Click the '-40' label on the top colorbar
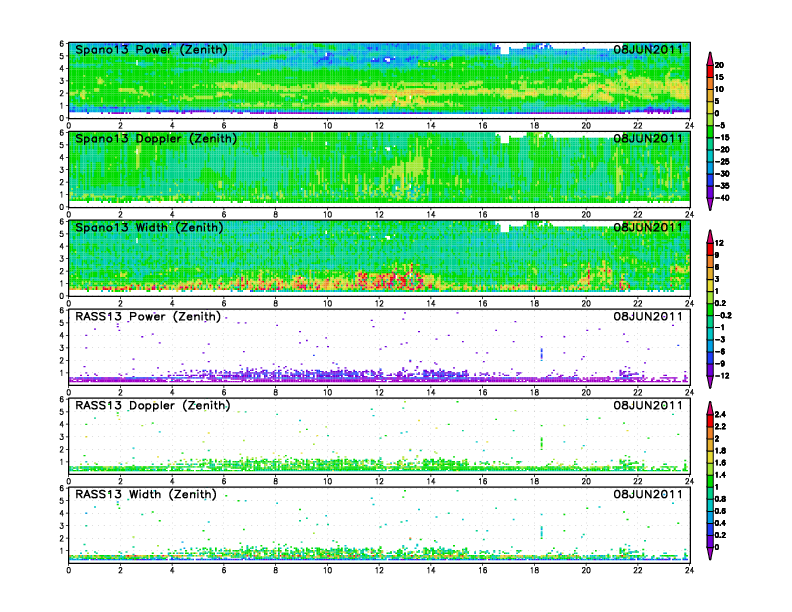Image resolution: width=792 pixels, height=612 pixels. 722,198
